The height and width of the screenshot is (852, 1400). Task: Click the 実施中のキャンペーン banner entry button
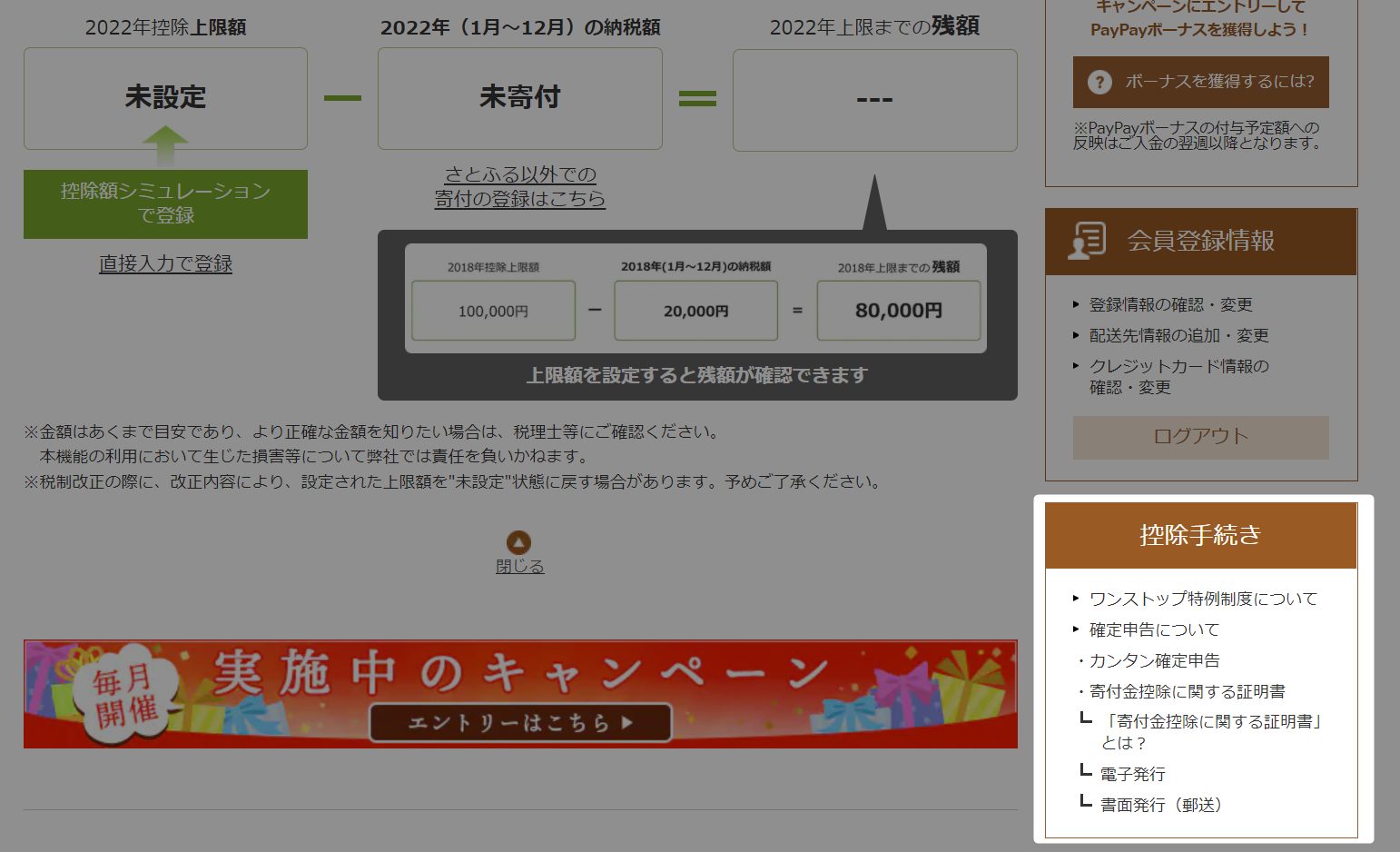(520, 722)
